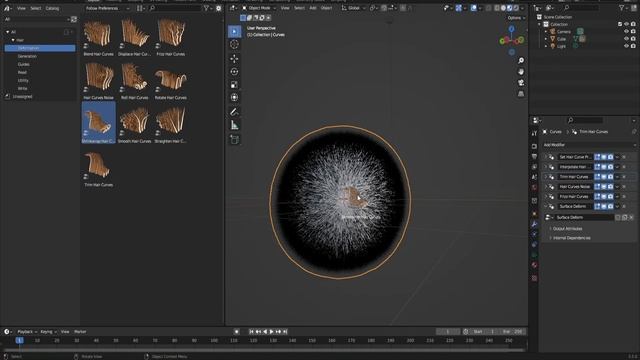Image resolution: width=640 pixels, height=360 pixels.
Task: Open the Tool properties tab icon
Action: pos(534,133)
